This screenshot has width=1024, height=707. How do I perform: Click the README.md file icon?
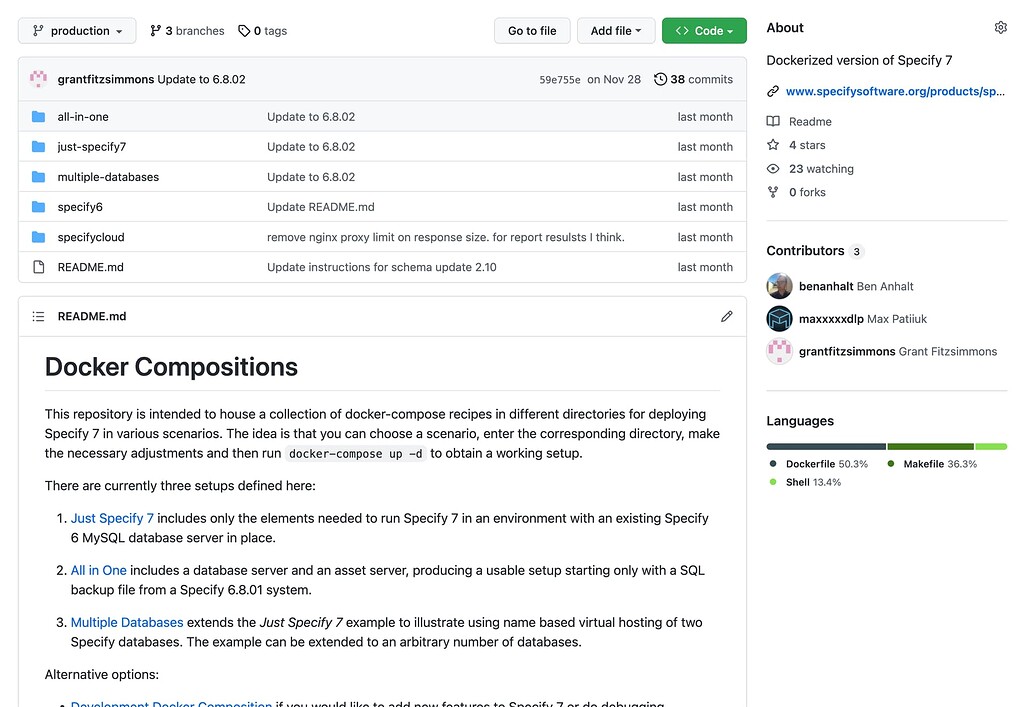38,268
